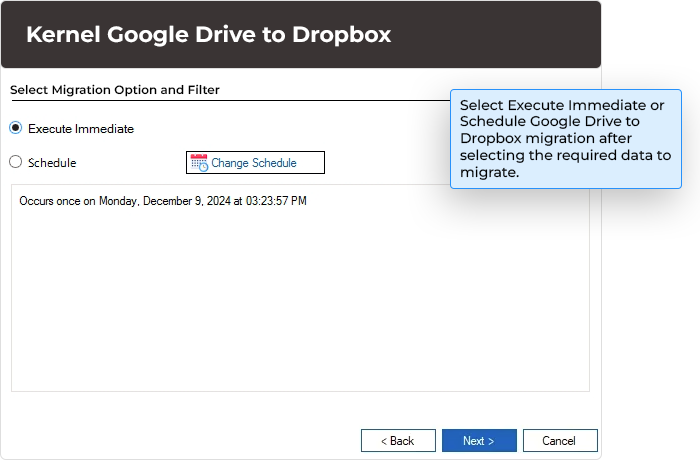Click the blue tooltip about Execute Immediate
This screenshot has width=700, height=460.
(566, 139)
